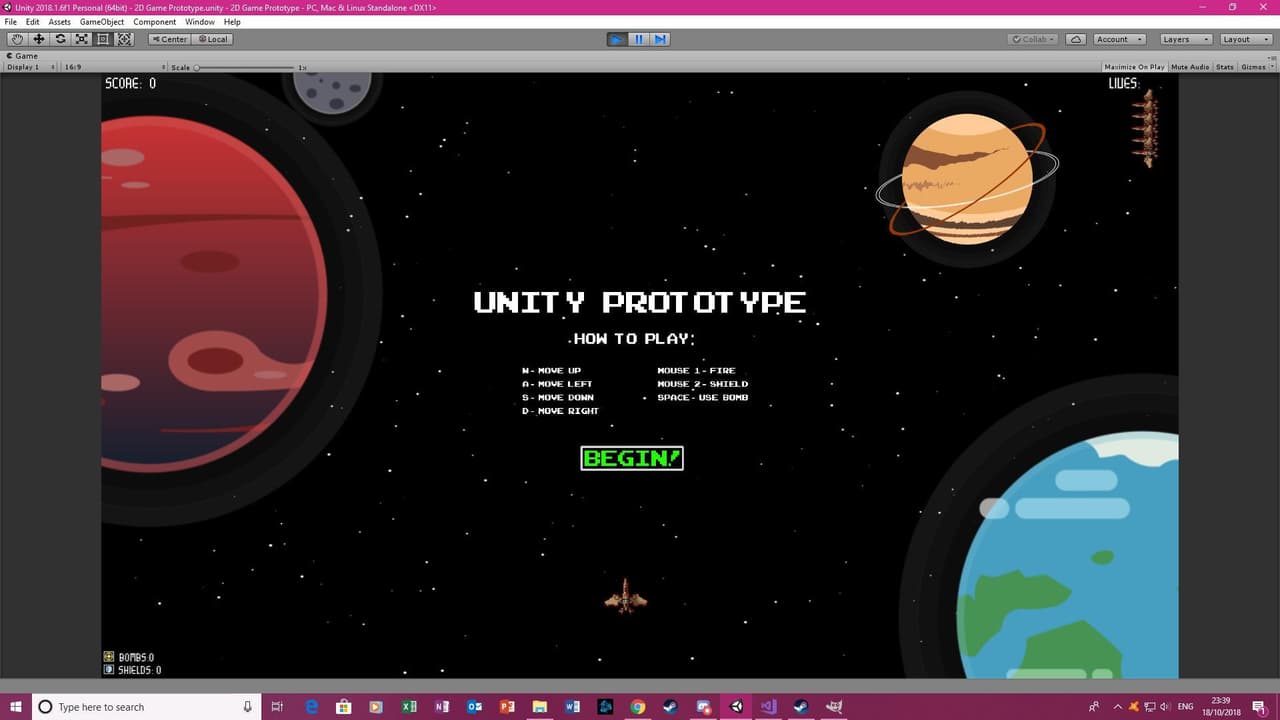Click the green BEGIN! button
Viewport: 1280px width, 720px height.
point(632,458)
